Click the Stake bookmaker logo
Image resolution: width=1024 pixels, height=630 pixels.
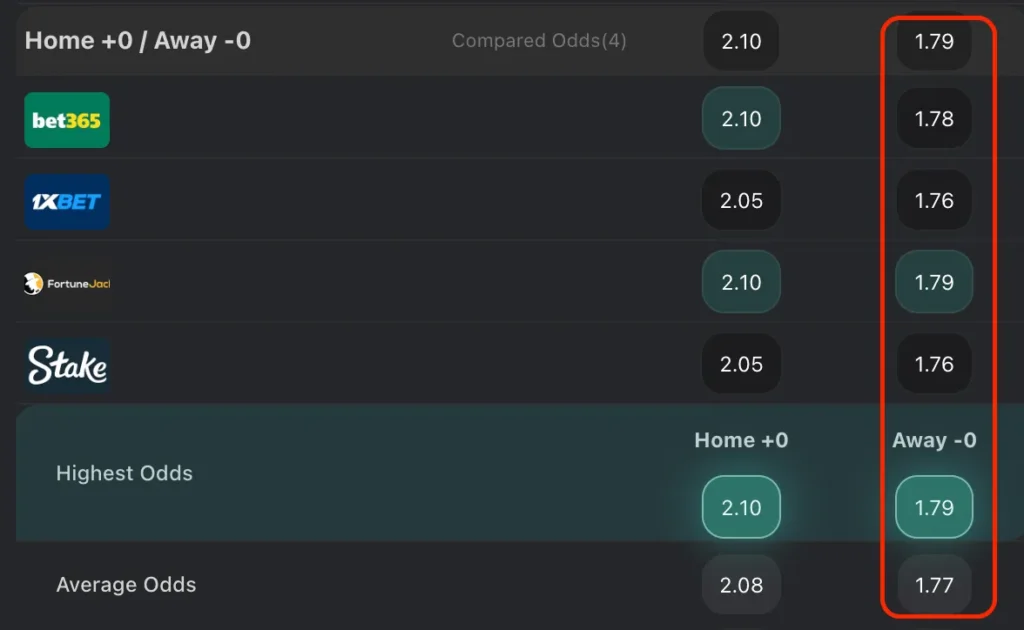(67, 366)
